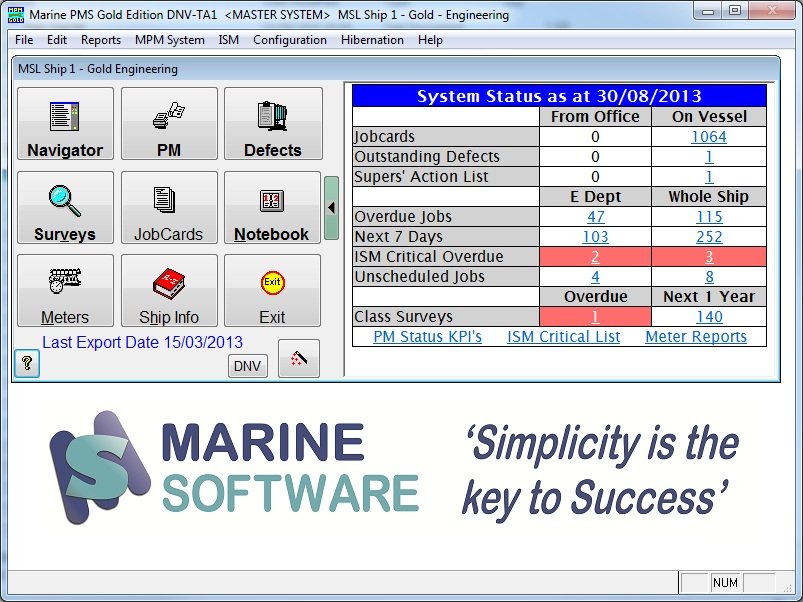Open the PM planned maintenance module
The width and height of the screenshot is (803, 602).
[x=169, y=123]
